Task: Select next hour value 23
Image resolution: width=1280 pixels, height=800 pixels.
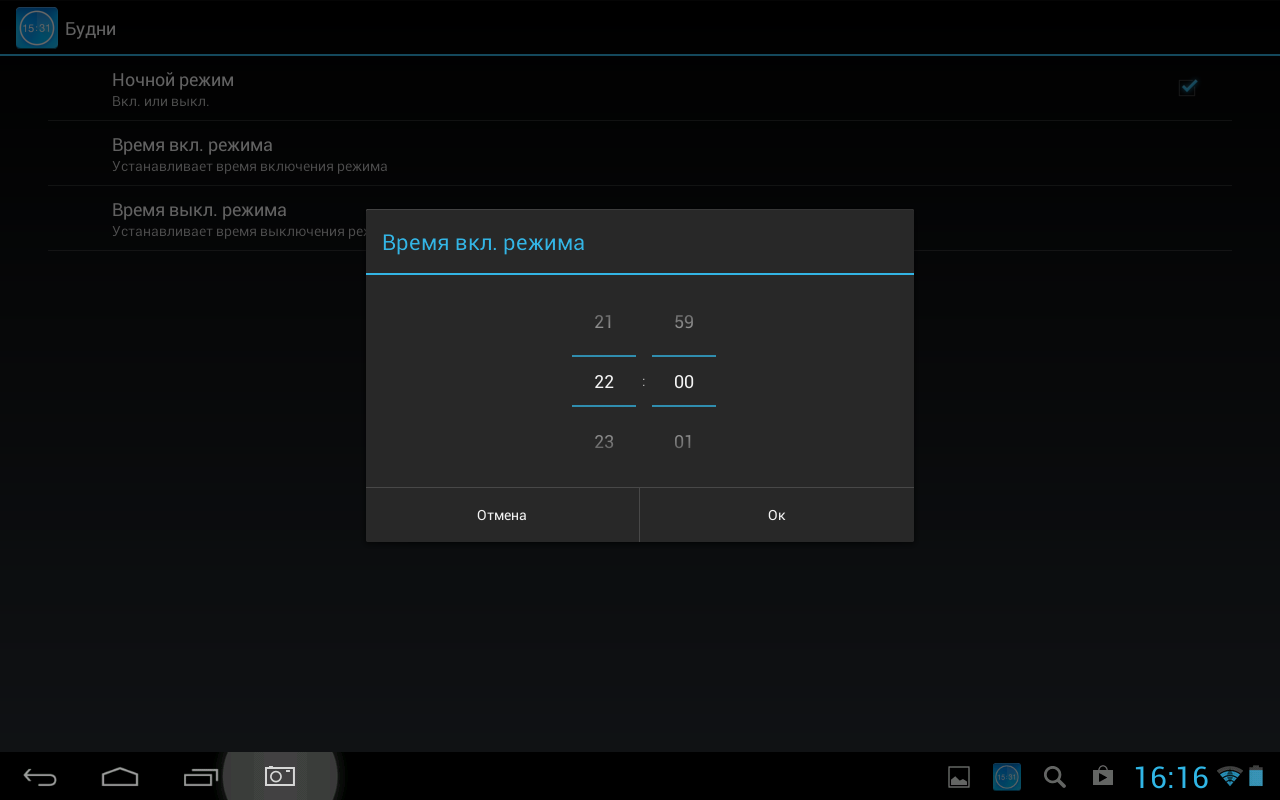Action: point(603,442)
